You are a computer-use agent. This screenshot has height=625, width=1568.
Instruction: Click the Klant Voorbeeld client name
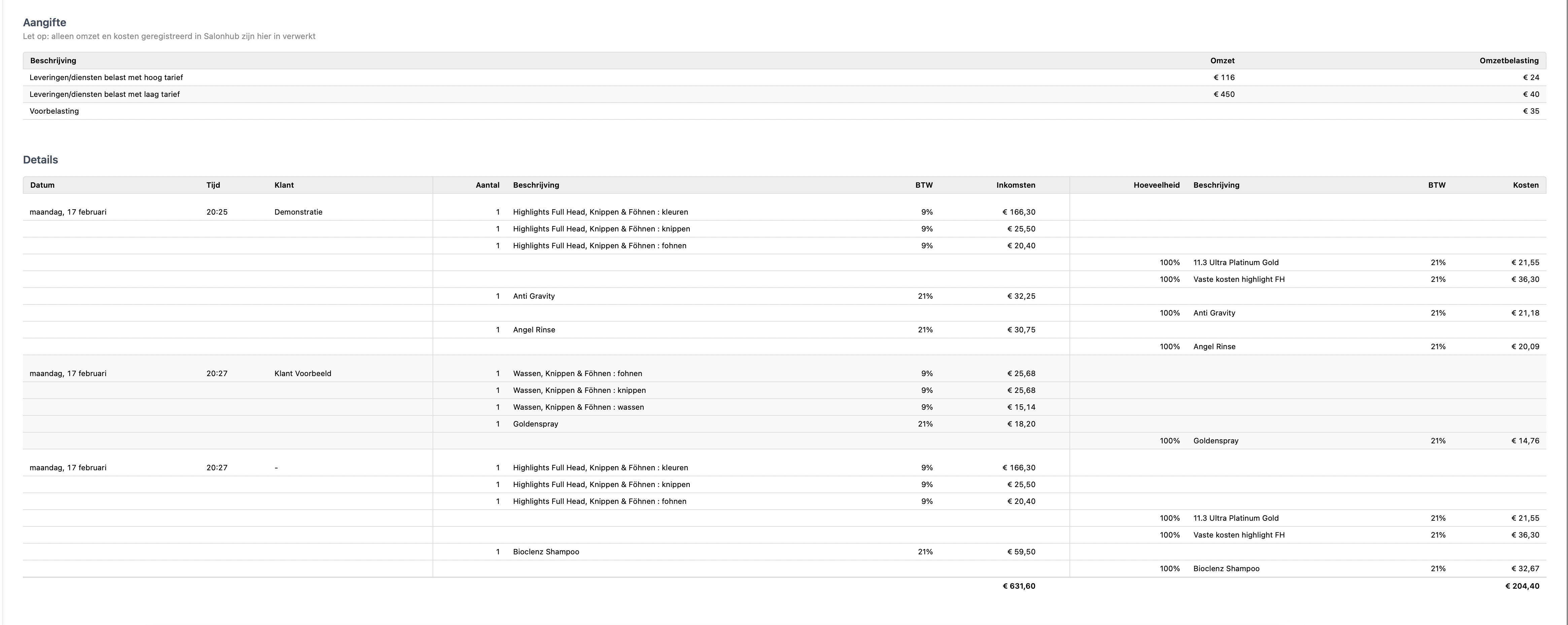coord(303,374)
